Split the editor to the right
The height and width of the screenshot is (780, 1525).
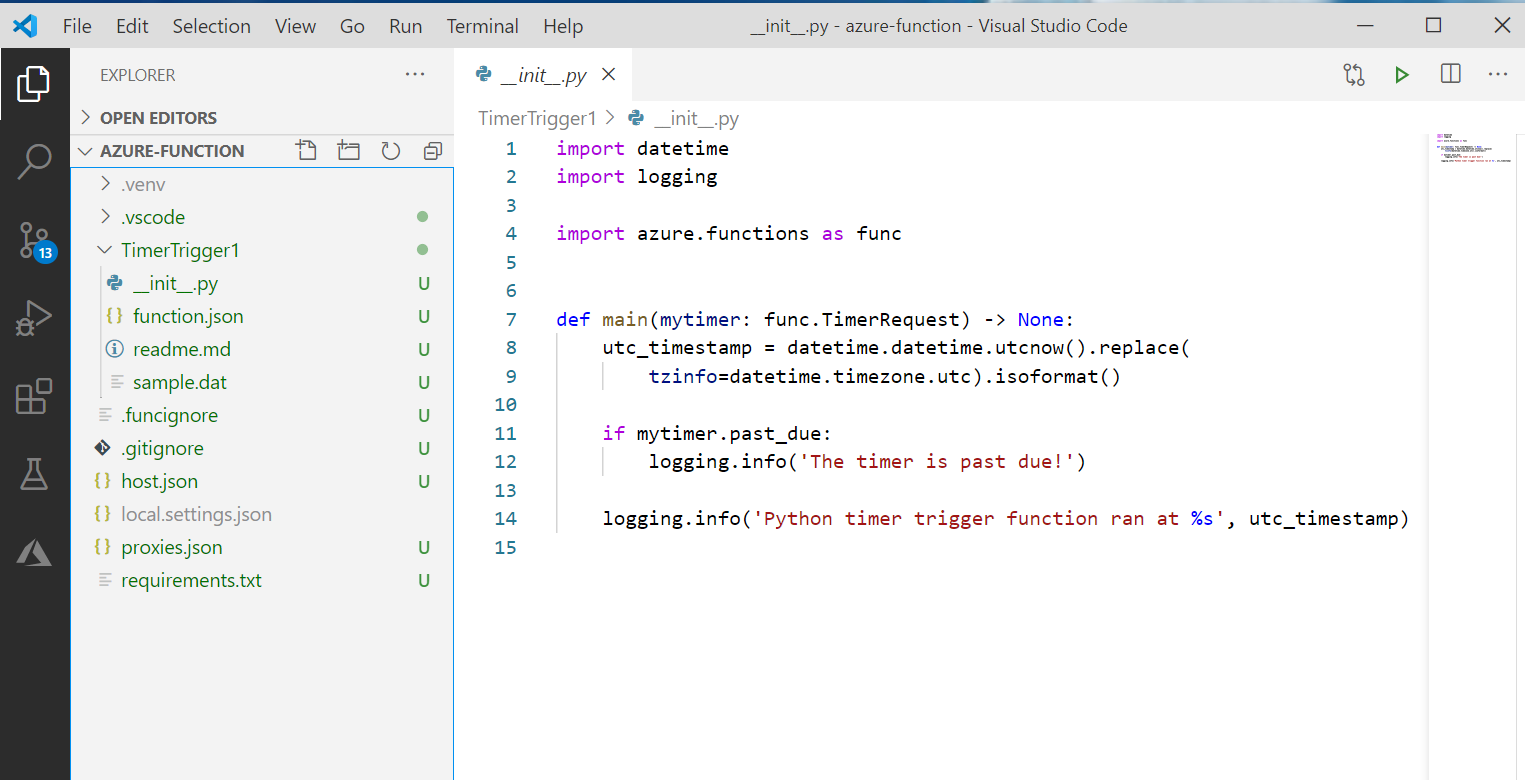(x=1451, y=74)
